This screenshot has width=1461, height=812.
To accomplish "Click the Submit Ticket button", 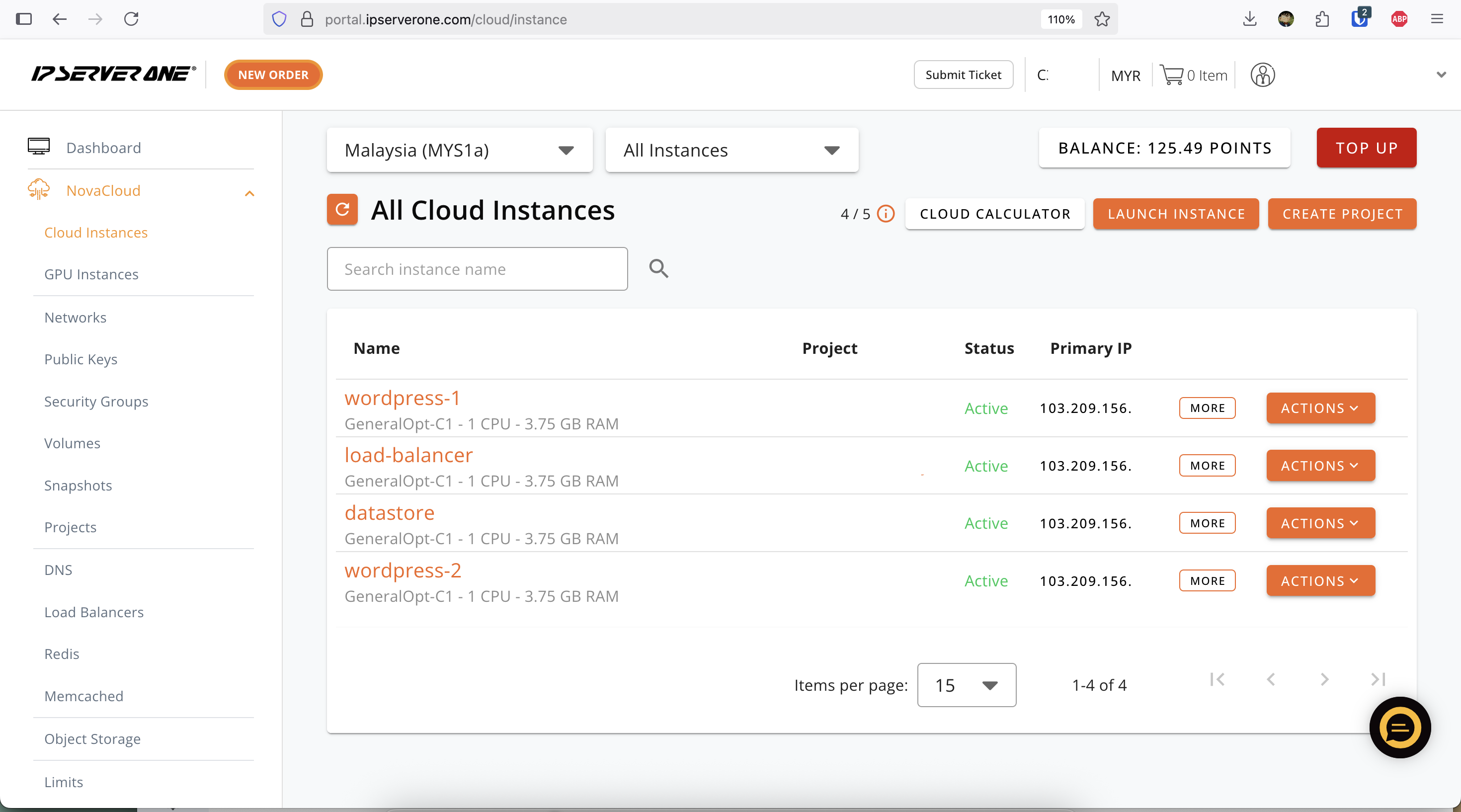I will (963, 74).
